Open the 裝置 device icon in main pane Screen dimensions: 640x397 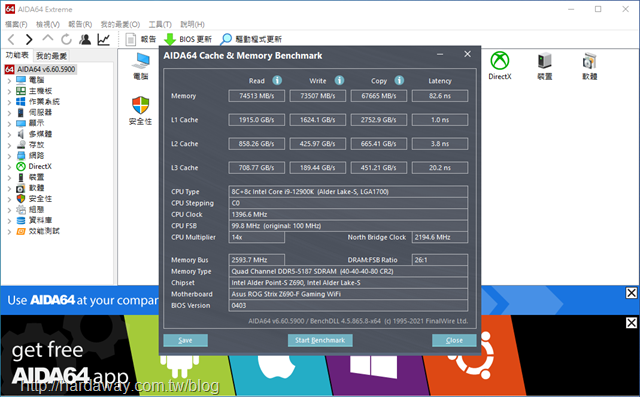tap(544, 66)
